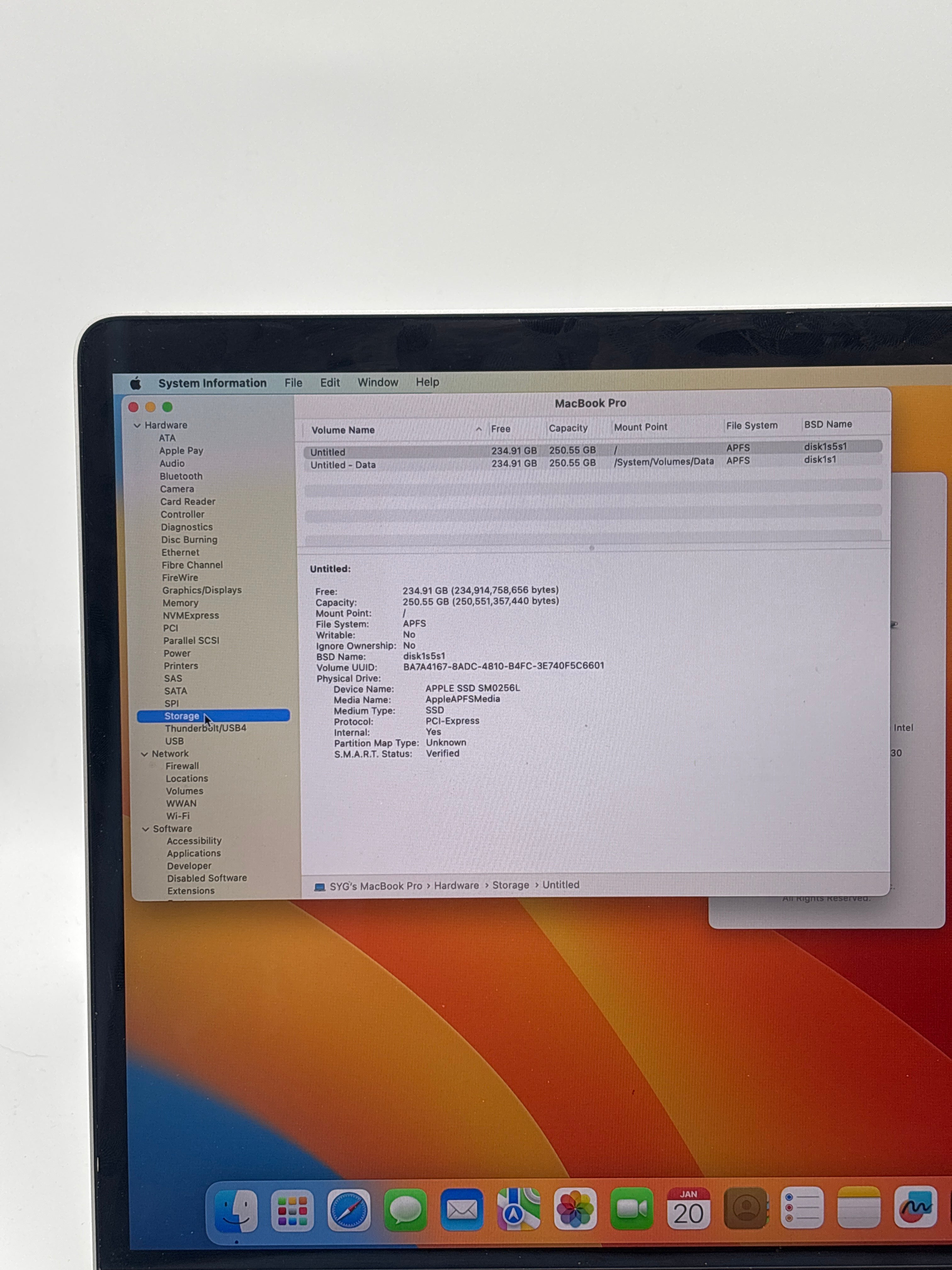Image resolution: width=952 pixels, height=1270 pixels.
Task: Select Audio in the sidebar
Action: coord(172,463)
